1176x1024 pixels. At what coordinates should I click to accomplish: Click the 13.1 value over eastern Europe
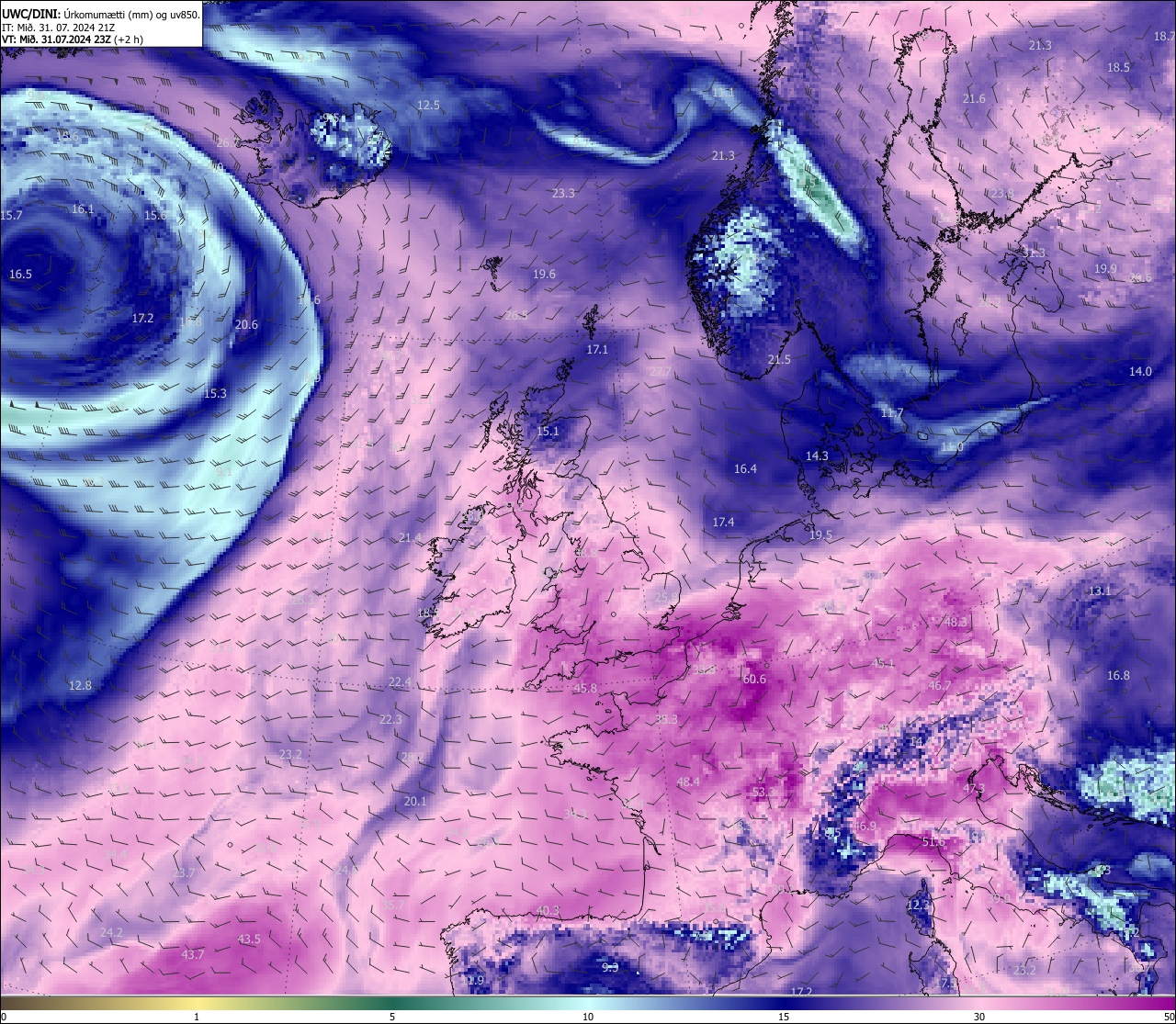(1100, 591)
